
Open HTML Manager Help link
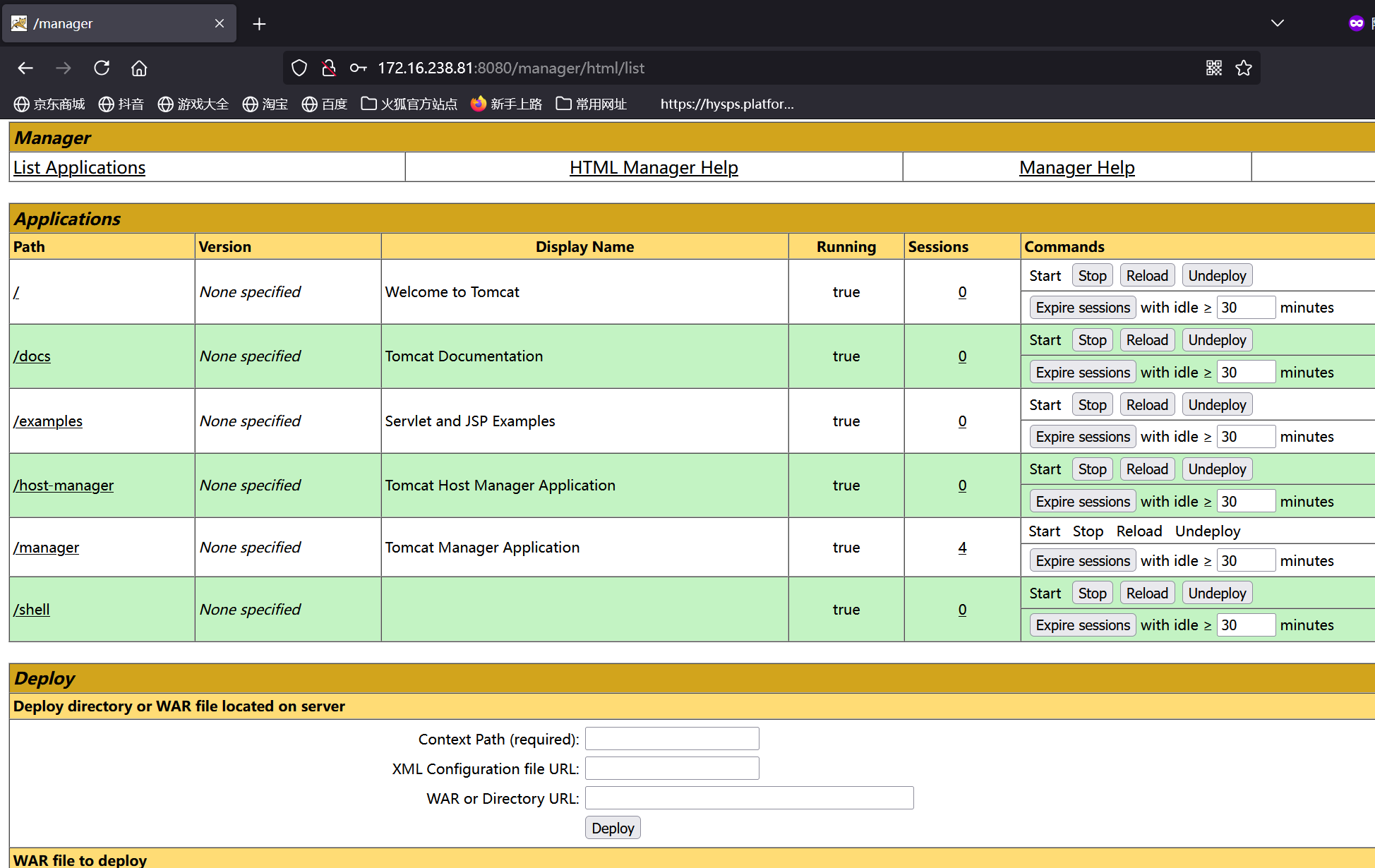[654, 167]
